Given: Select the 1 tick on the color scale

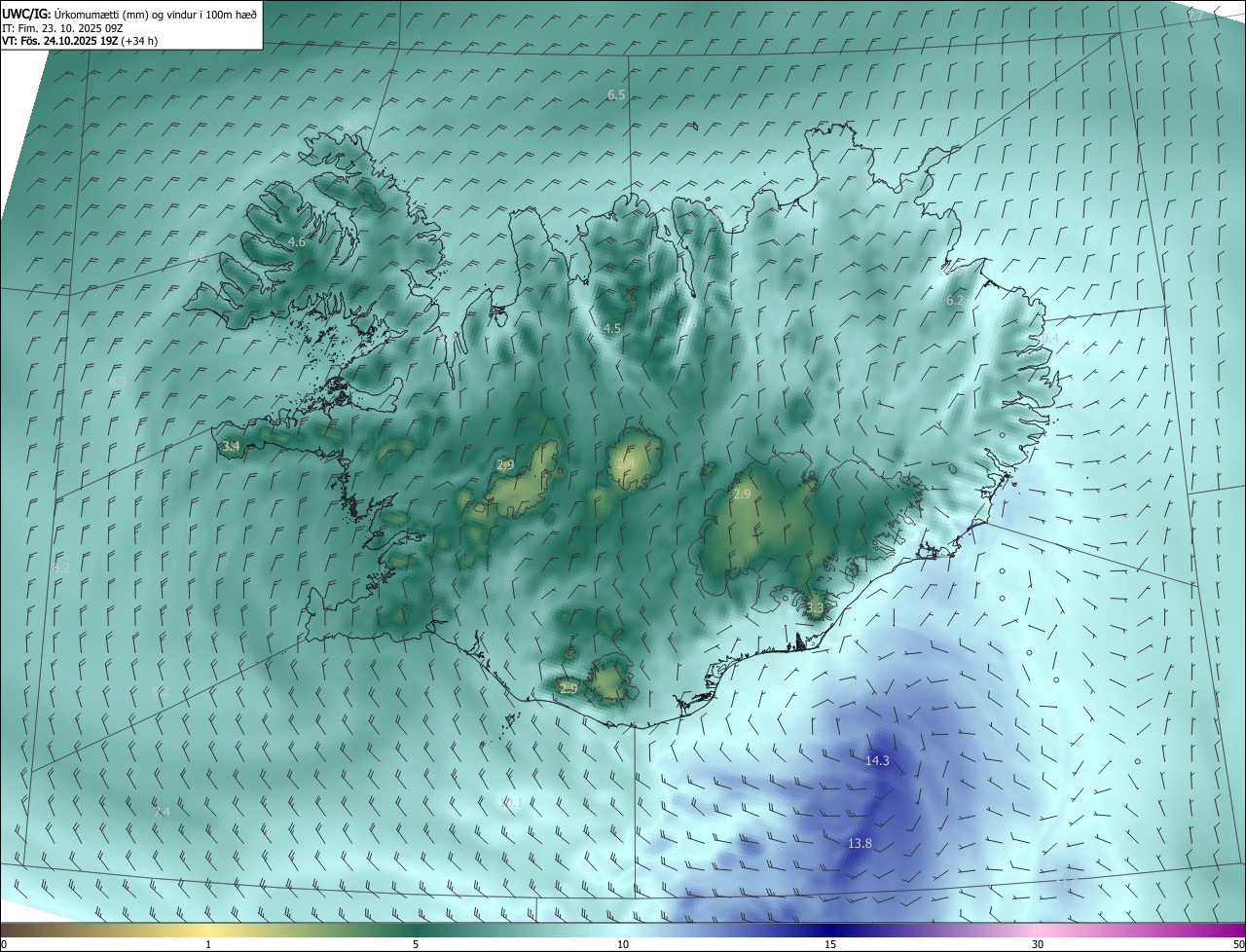Looking at the screenshot, I should 208,944.
